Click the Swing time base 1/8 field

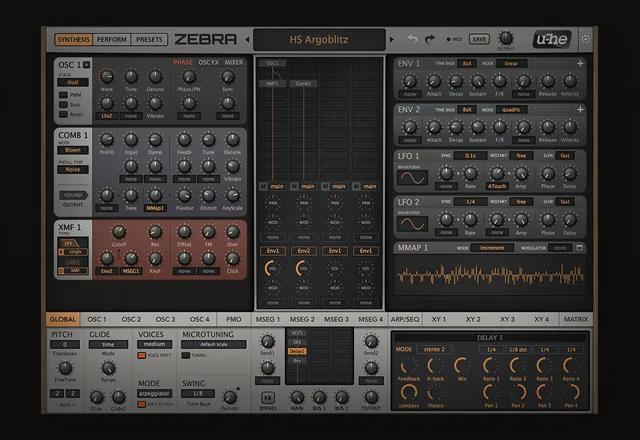click(x=198, y=393)
